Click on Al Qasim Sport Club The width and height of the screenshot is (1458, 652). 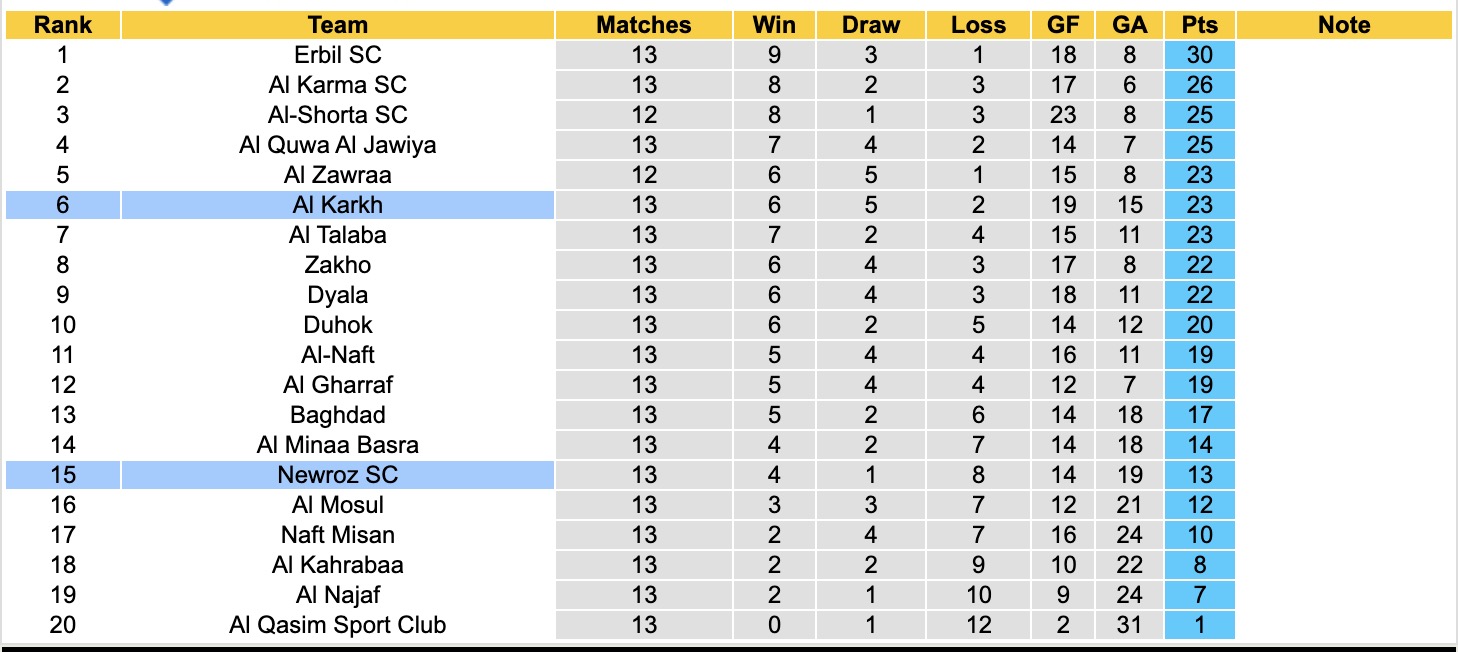[338, 625]
